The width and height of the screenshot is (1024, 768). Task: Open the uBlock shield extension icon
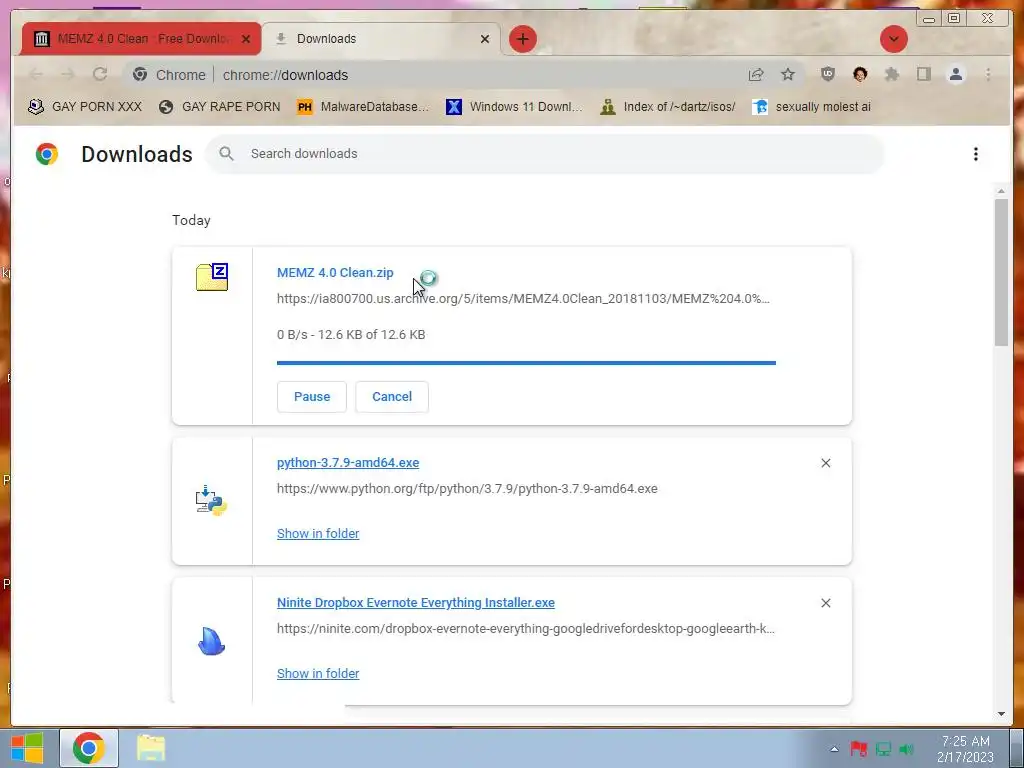pyautogui.click(x=827, y=74)
